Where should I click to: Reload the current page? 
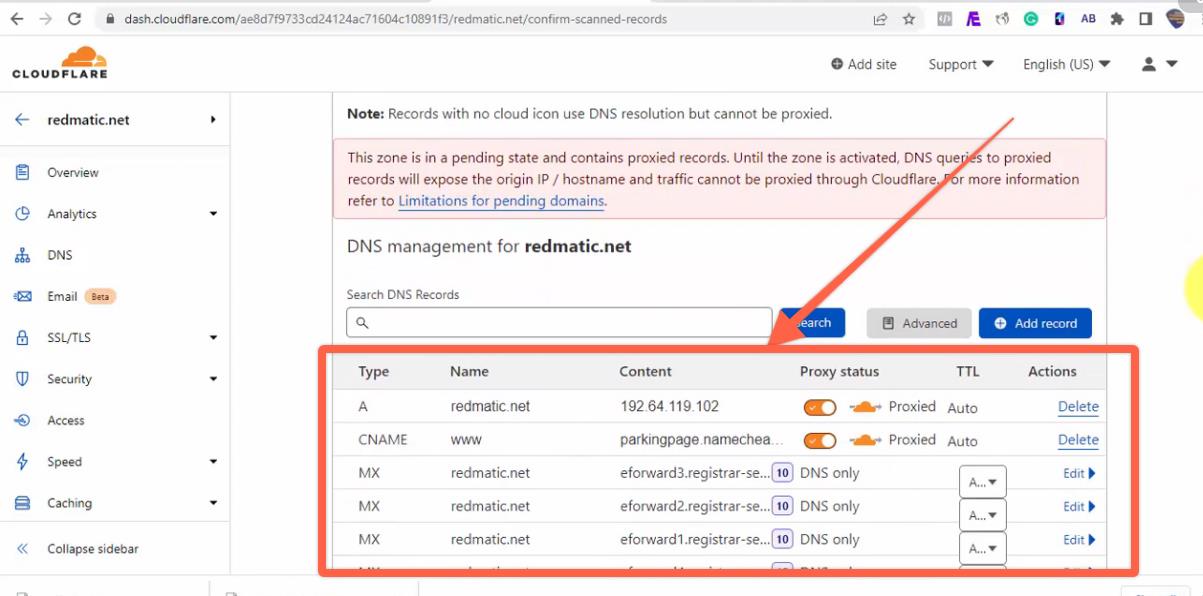75,19
